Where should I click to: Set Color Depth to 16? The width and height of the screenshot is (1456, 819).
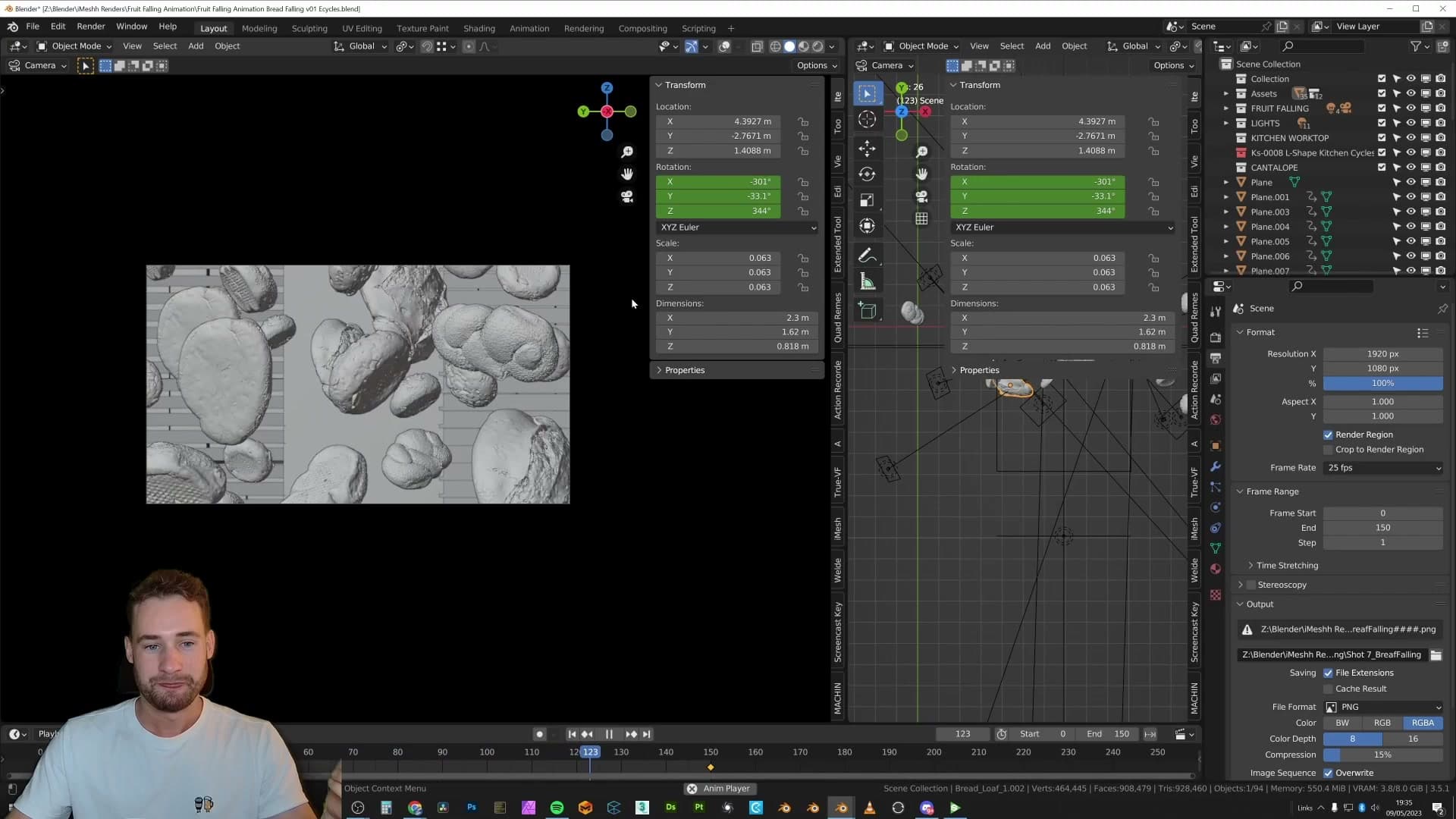[1413, 739]
